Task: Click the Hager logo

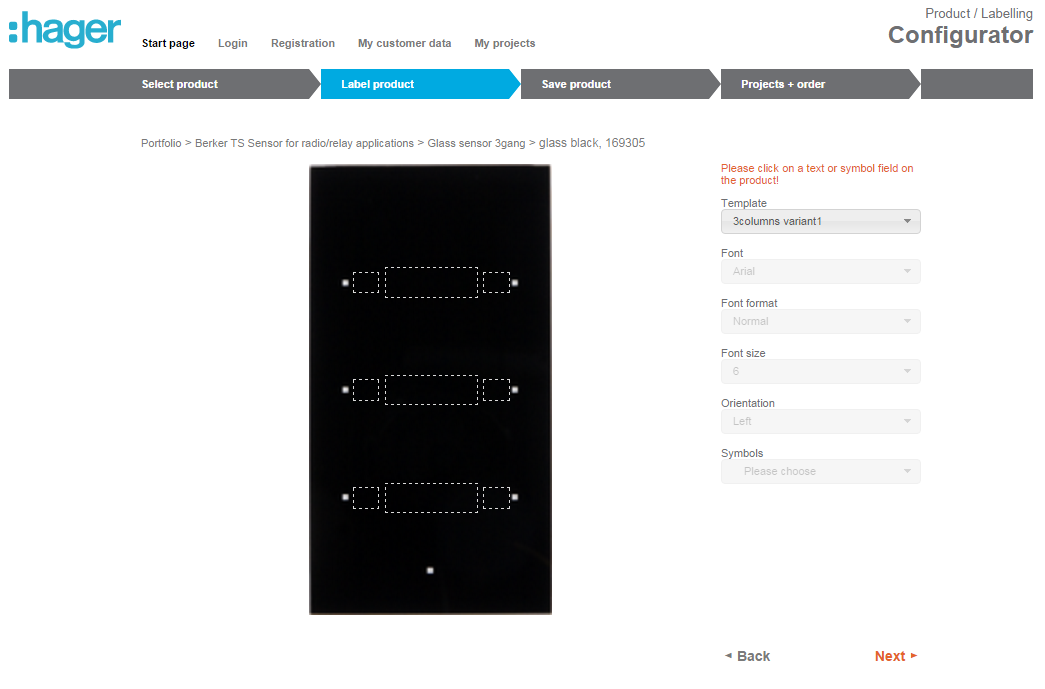Action: click(x=65, y=29)
